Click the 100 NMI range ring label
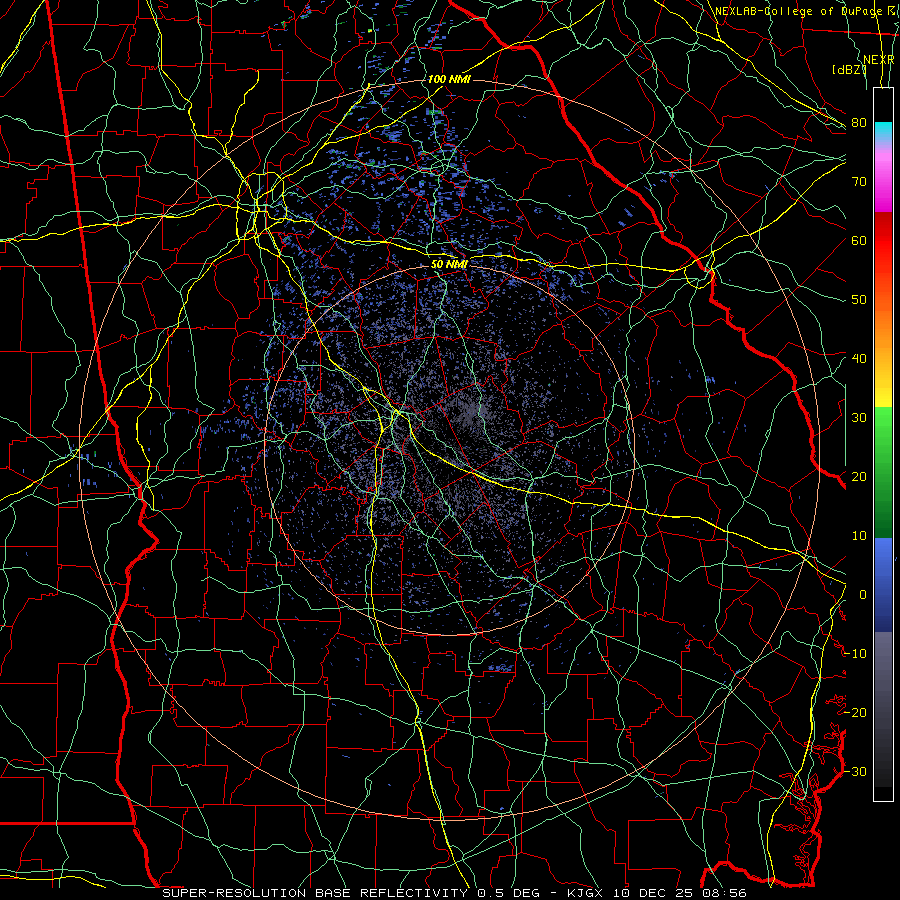Screen dimensions: 900x900 [449, 79]
